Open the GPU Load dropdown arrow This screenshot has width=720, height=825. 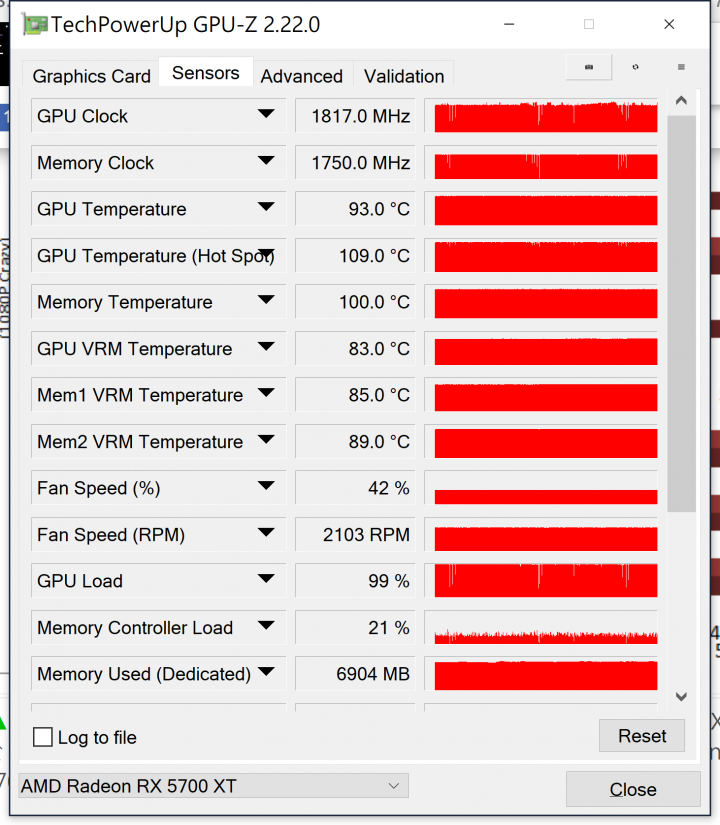click(266, 578)
